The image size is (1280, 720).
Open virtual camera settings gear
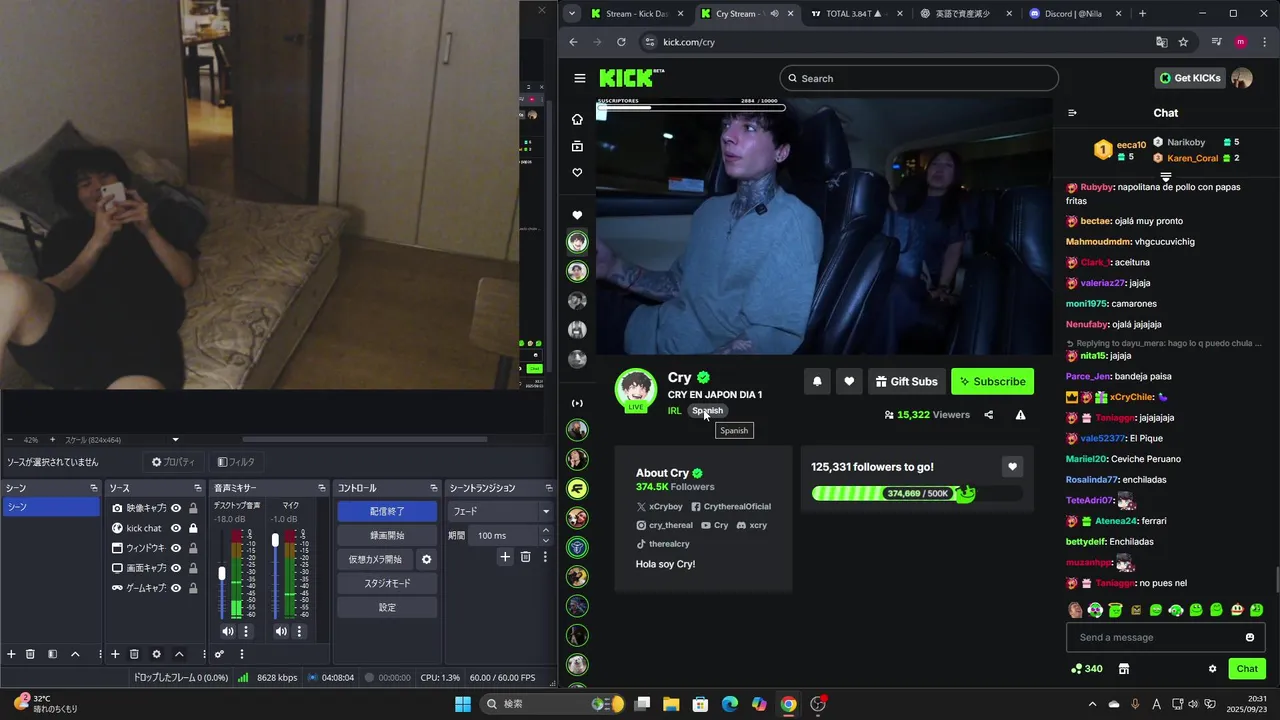tap(426, 559)
